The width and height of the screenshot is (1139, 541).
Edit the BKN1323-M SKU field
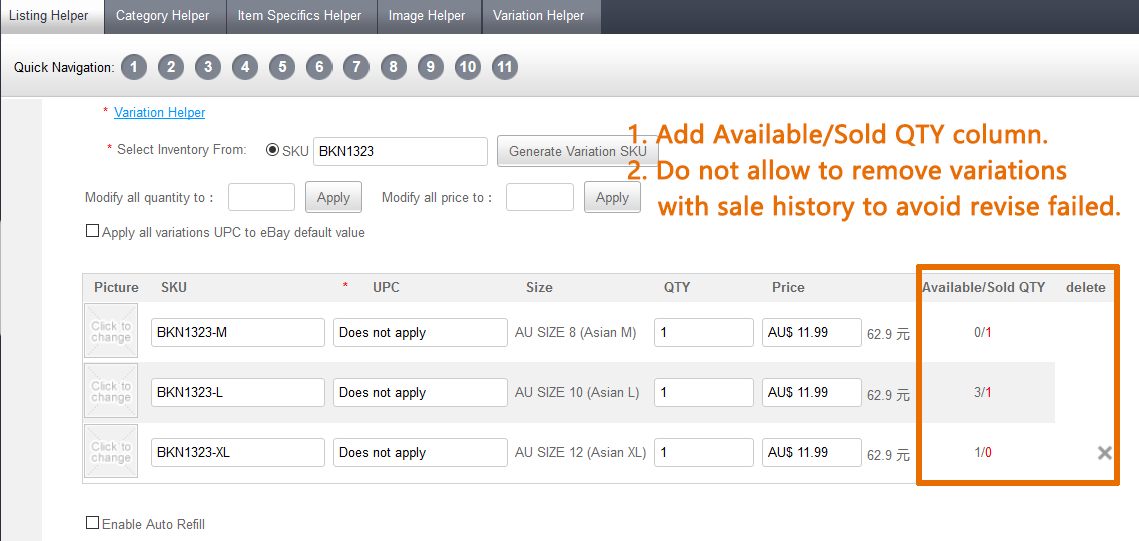pos(238,333)
